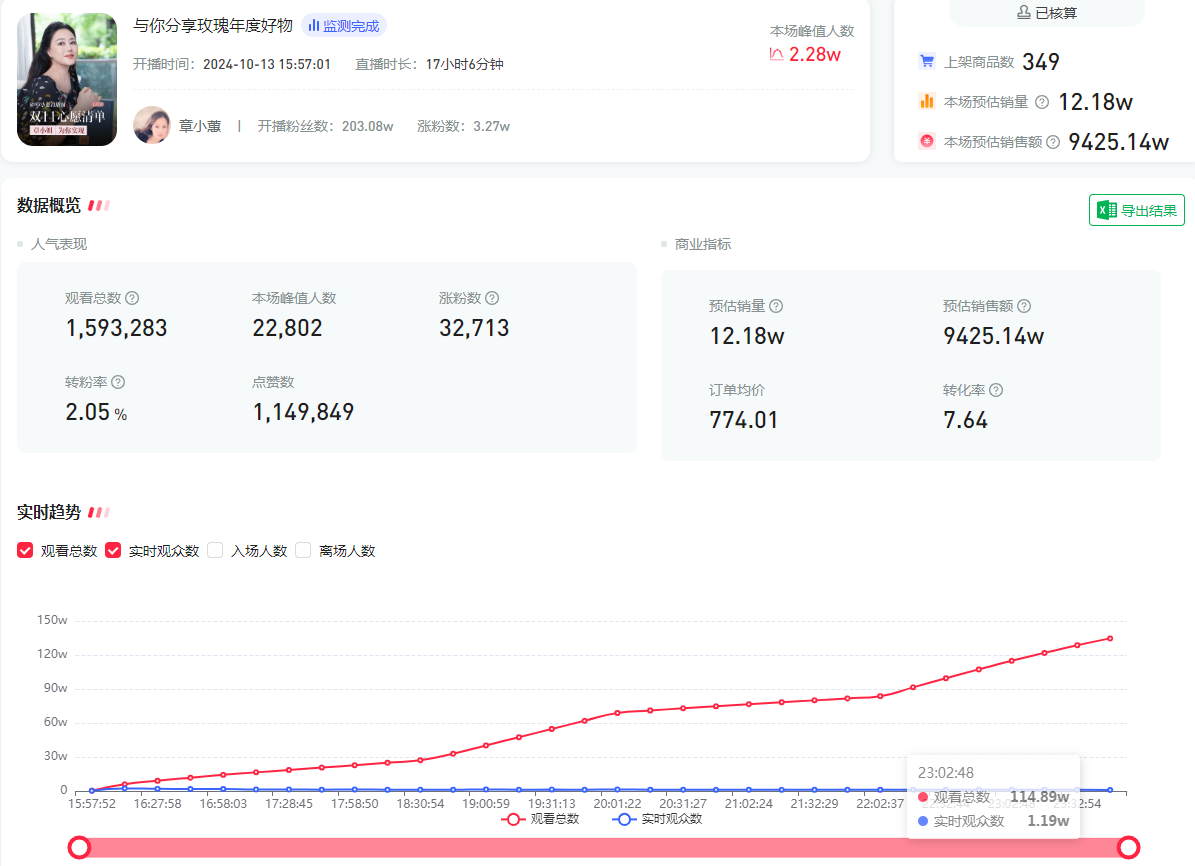Viewport: 1195px width, 866px height.
Task: Click the help icon next to 预估销量
Action: click(776, 306)
